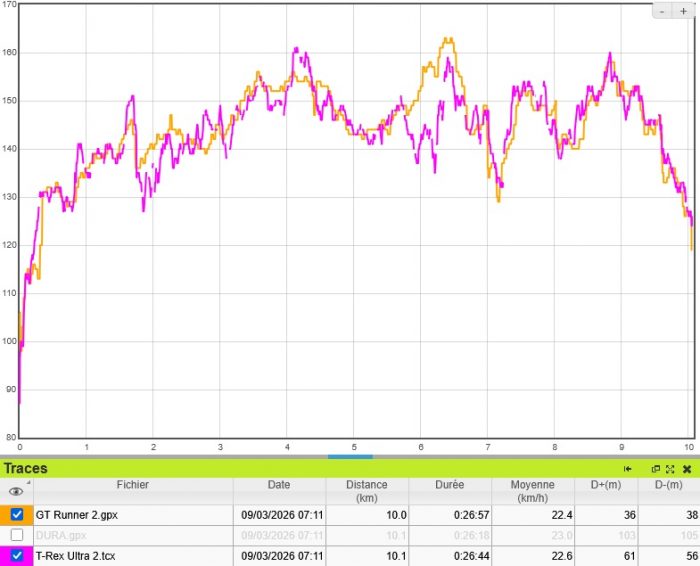Click the eye visibility column header icon
700x566 pixels.
point(16,491)
